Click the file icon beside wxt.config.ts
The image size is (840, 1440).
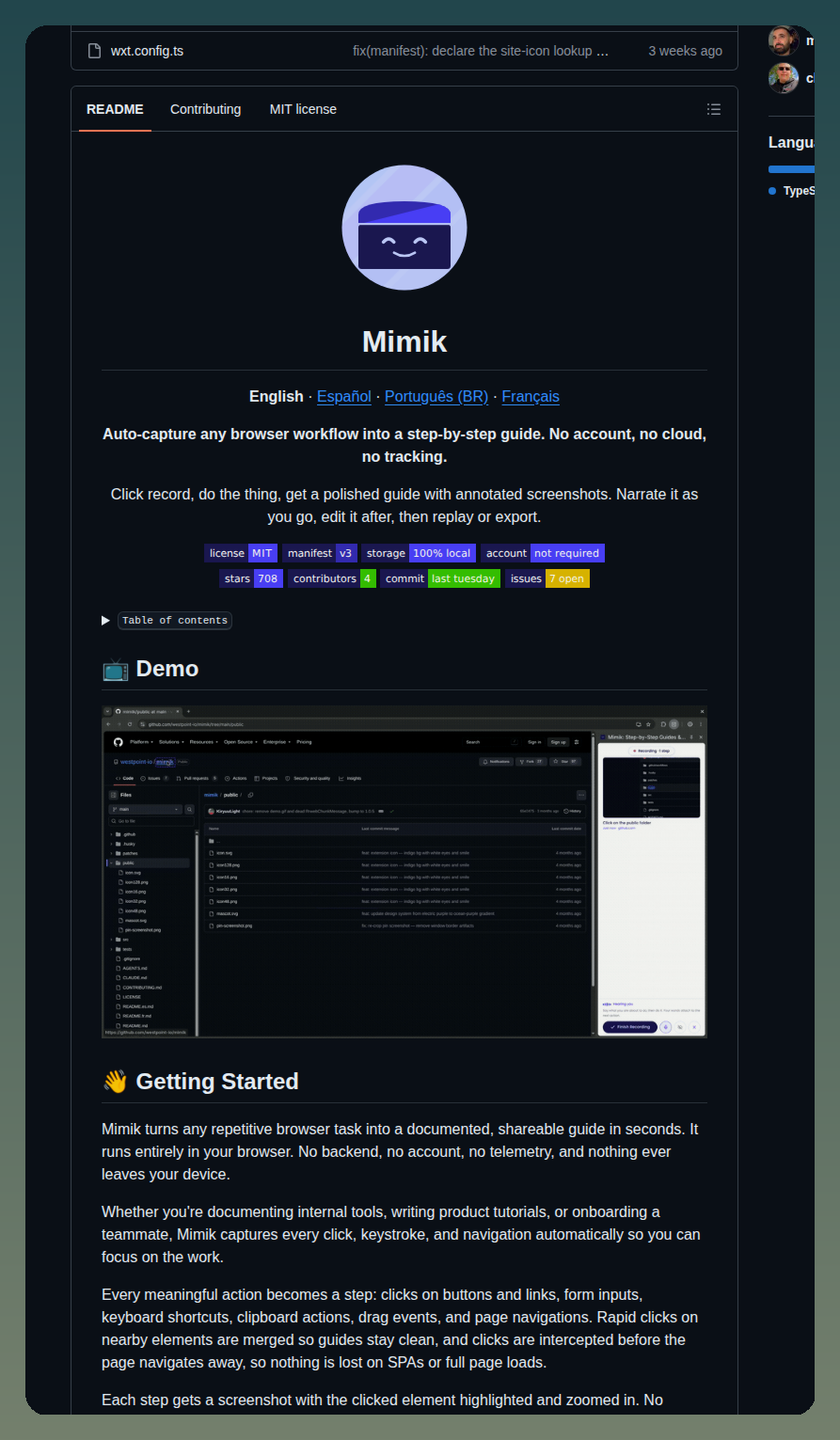[94, 51]
